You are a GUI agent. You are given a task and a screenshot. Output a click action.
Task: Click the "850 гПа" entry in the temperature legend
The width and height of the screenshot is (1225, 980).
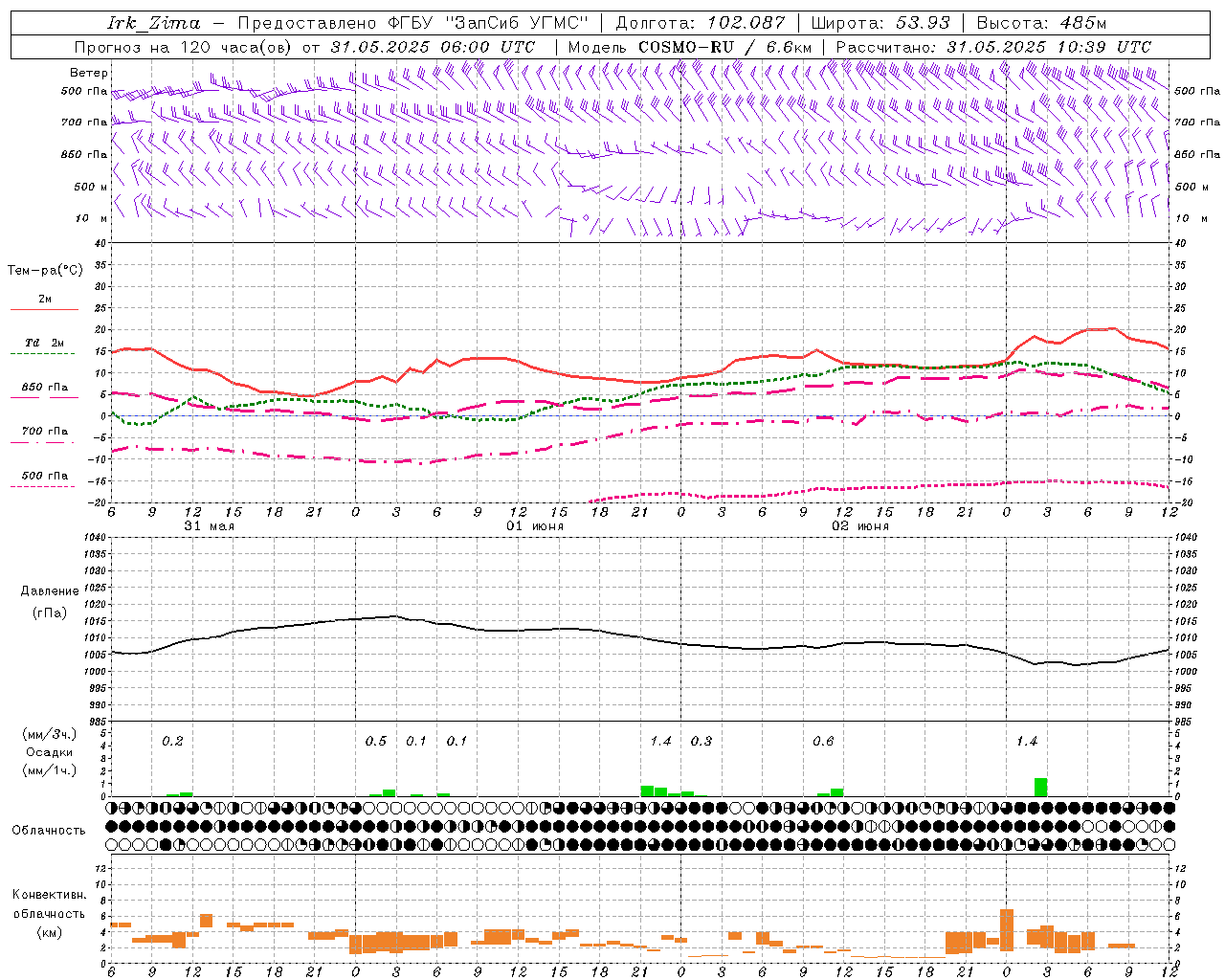tap(45, 388)
